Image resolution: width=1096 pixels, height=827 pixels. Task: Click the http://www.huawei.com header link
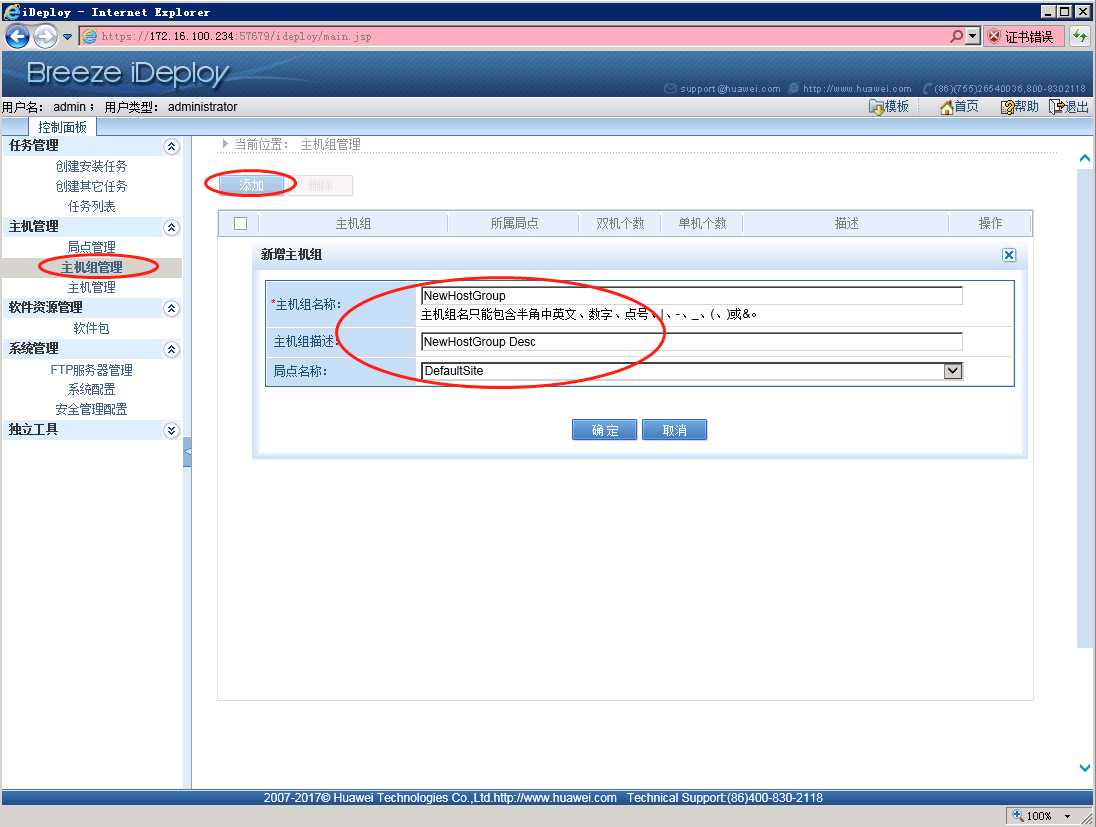(857, 89)
